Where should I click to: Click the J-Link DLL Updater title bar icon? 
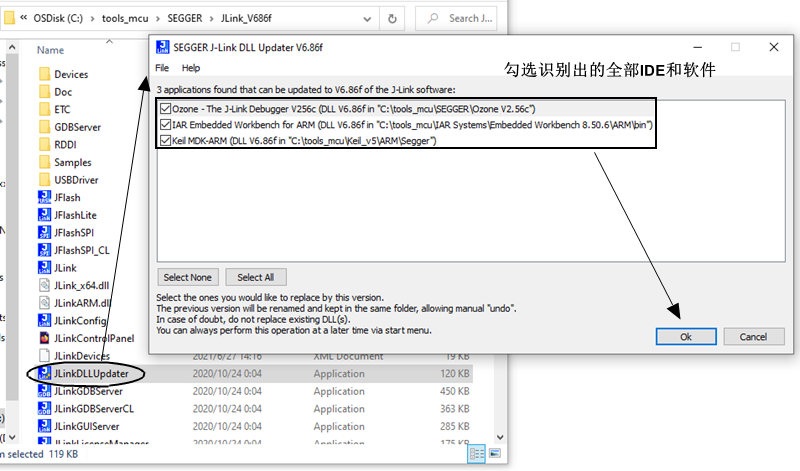click(162, 47)
